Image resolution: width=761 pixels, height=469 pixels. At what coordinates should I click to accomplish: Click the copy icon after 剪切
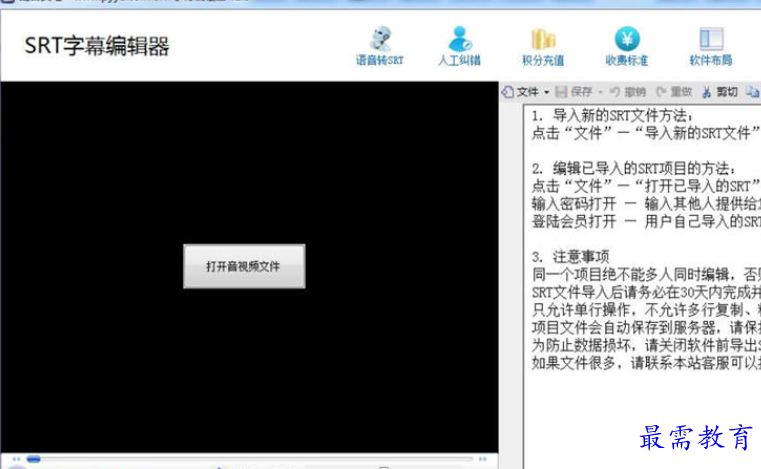coord(752,92)
